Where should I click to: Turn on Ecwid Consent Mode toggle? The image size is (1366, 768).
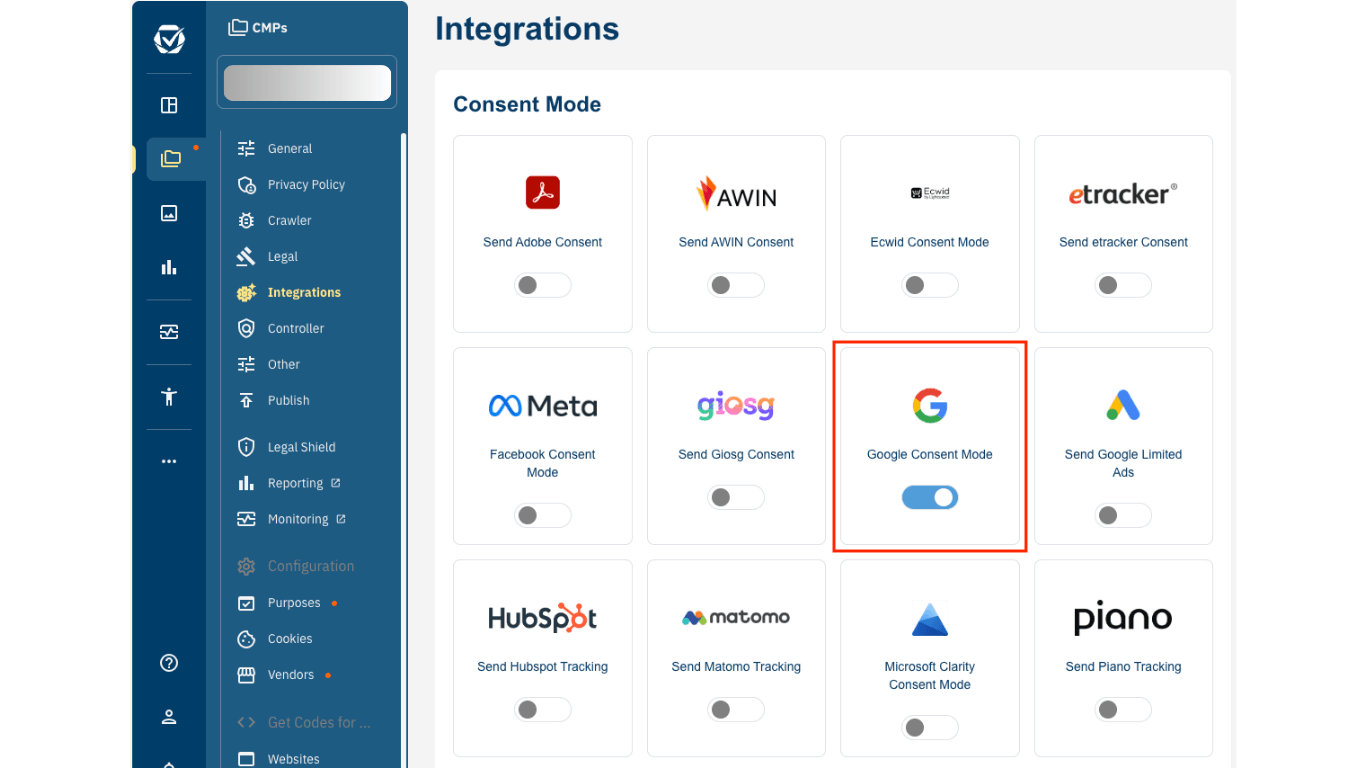(x=930, y=285)
